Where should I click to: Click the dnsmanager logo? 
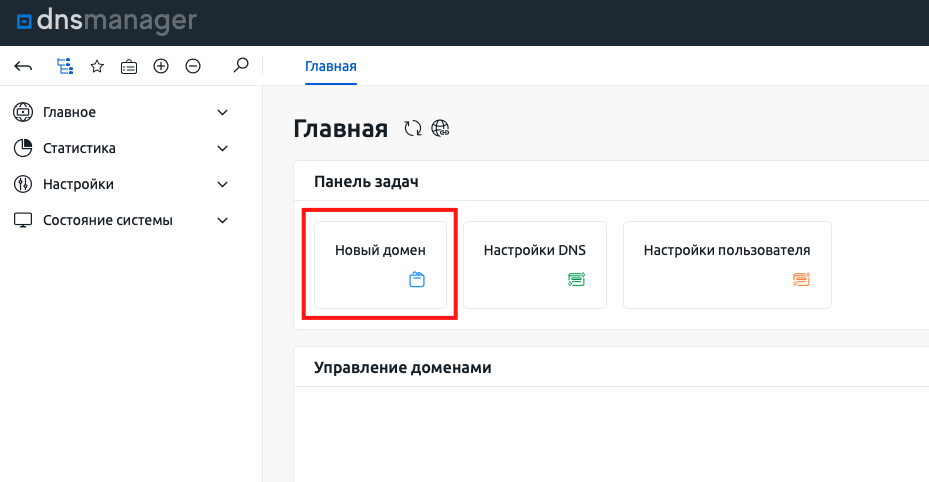coord(107,22)
